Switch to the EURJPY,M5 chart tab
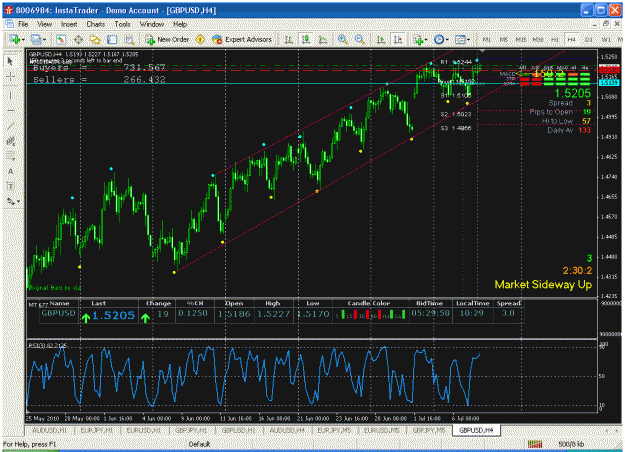625x452 pixels. coord(334,430)
